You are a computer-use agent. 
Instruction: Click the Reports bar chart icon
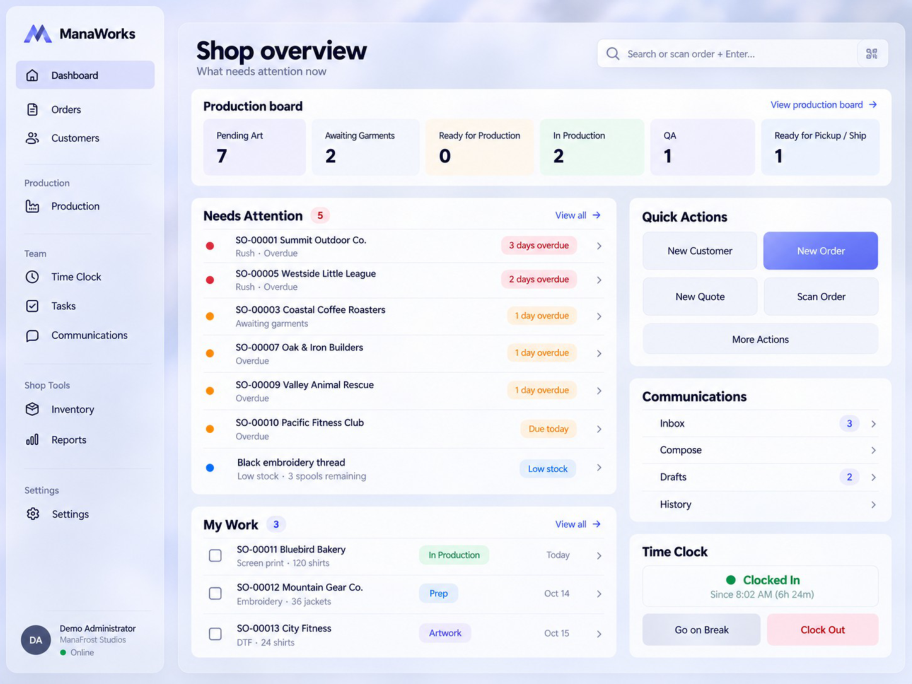coord(33,440)
